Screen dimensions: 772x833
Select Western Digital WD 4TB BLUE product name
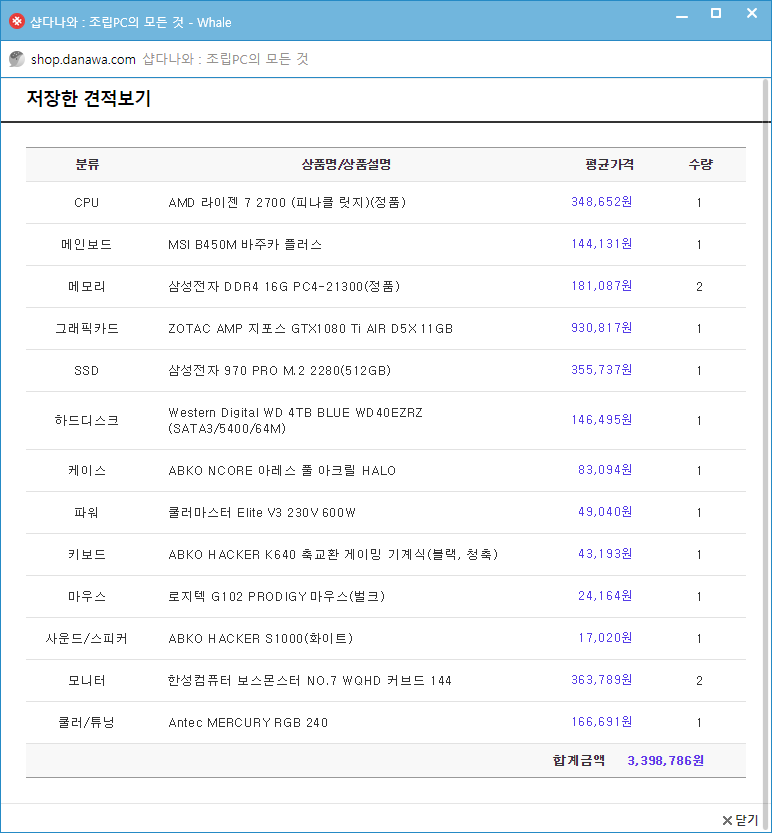[295, 420]
